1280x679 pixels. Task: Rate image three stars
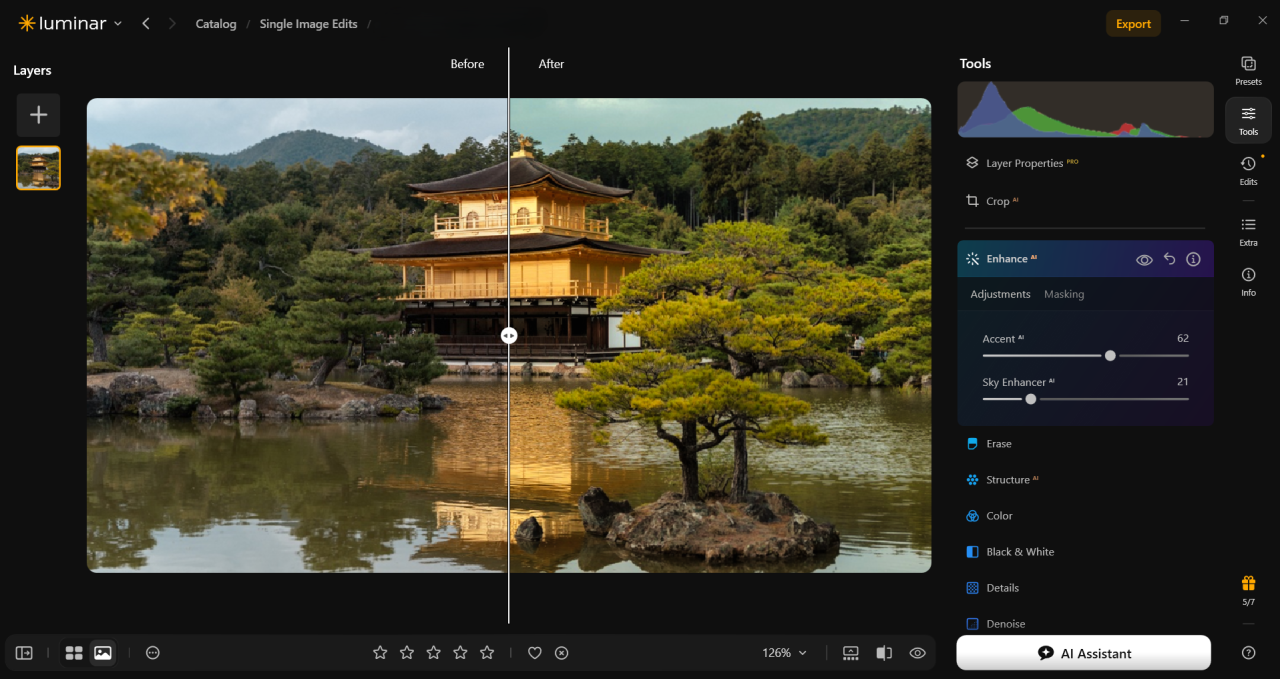433,653
